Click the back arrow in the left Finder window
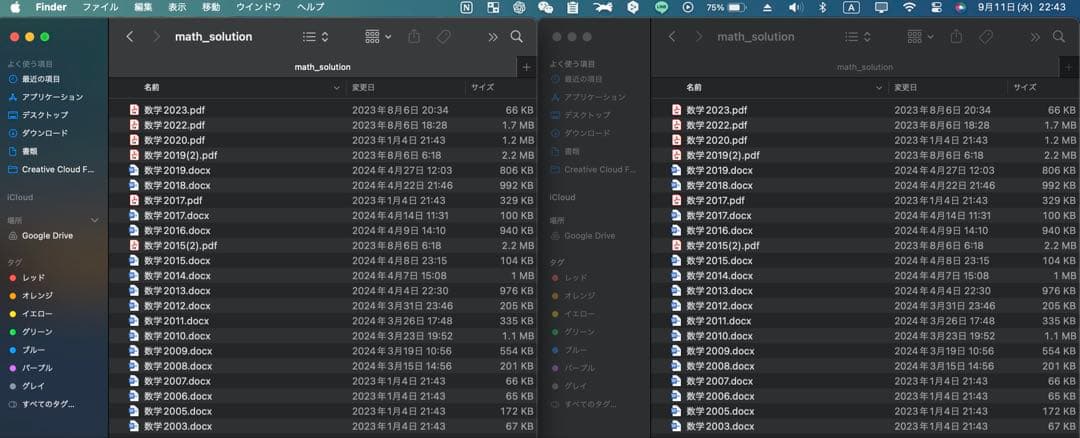This screenshot has width=1080, height=438. coord(130,37)
